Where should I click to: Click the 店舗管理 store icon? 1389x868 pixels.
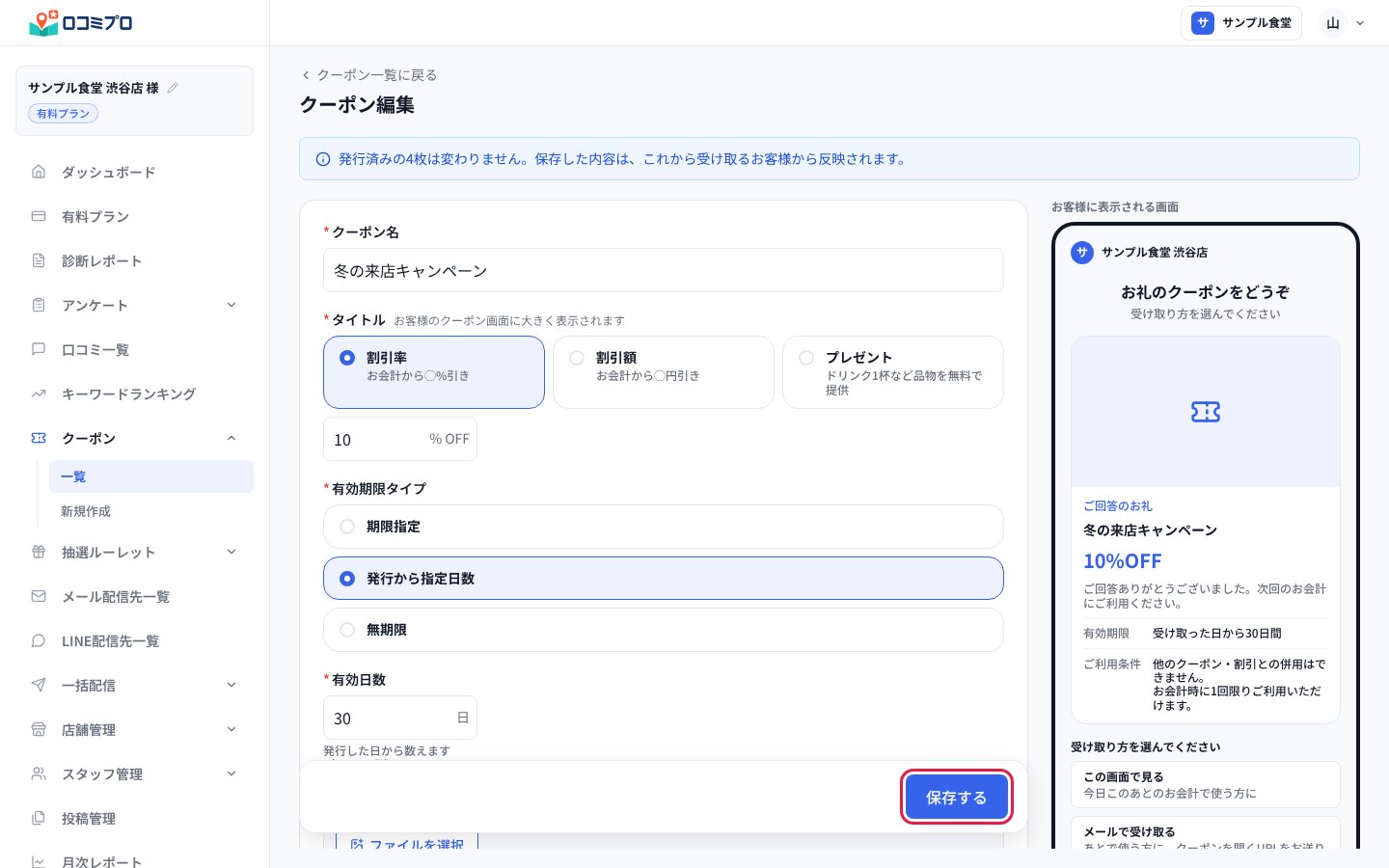point(39,729)
